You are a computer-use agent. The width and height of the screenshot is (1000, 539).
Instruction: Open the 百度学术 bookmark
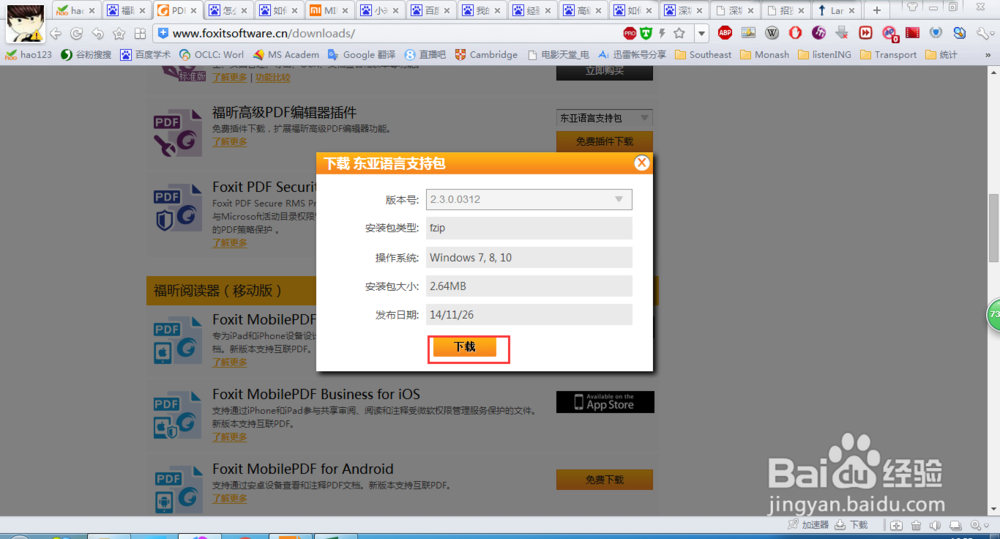click(x=145, y=55)
